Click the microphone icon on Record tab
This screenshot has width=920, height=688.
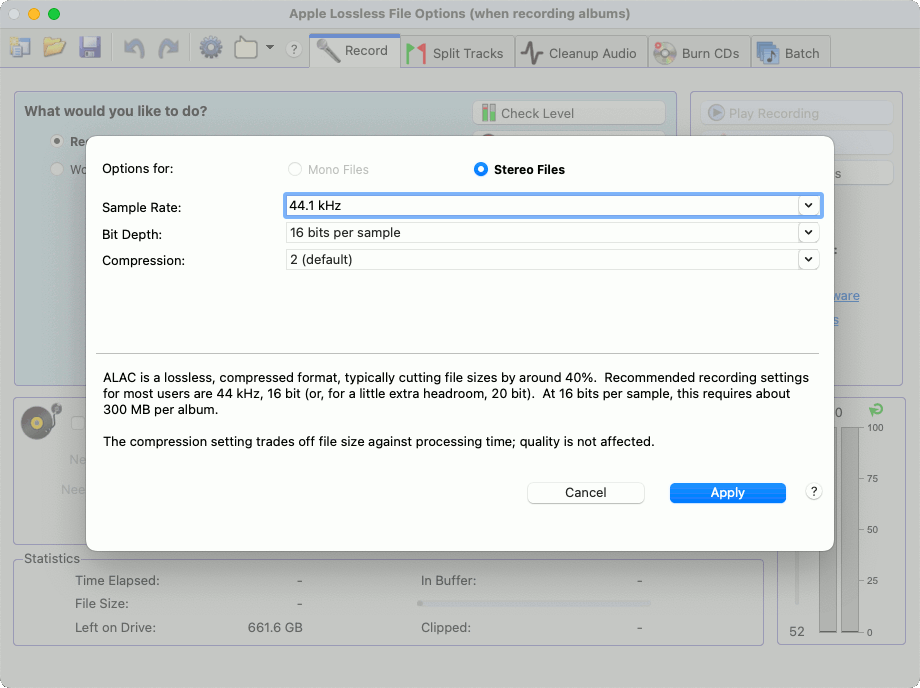click(x=328, y=50)
